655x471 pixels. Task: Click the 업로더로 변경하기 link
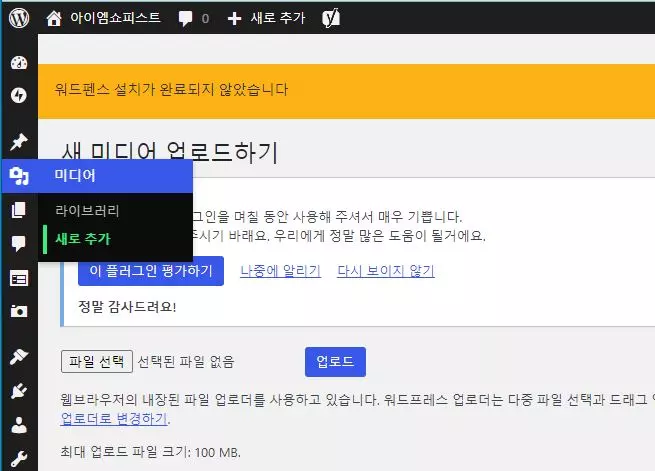(114, 418)
